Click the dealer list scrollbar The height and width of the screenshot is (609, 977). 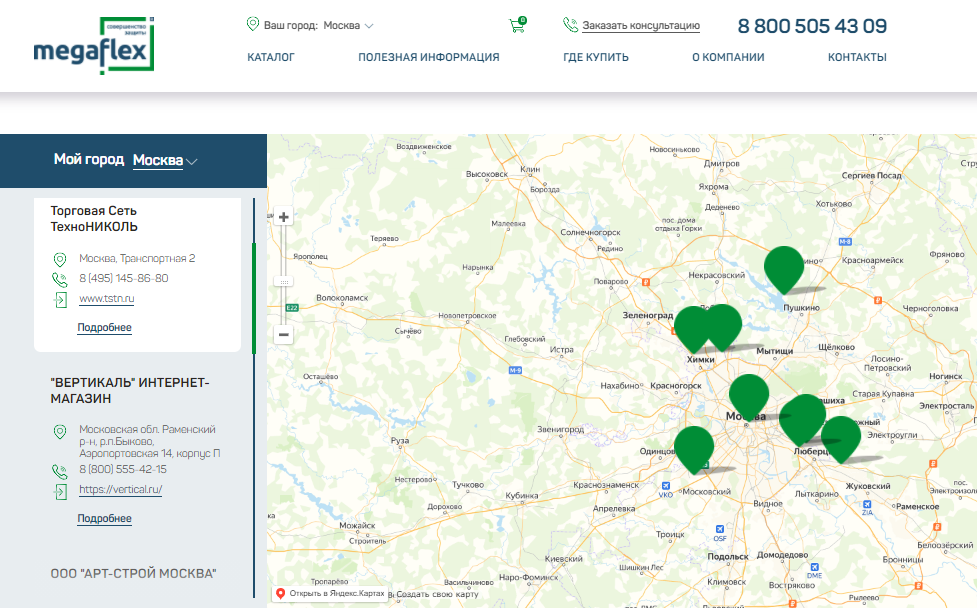(254, 298)
